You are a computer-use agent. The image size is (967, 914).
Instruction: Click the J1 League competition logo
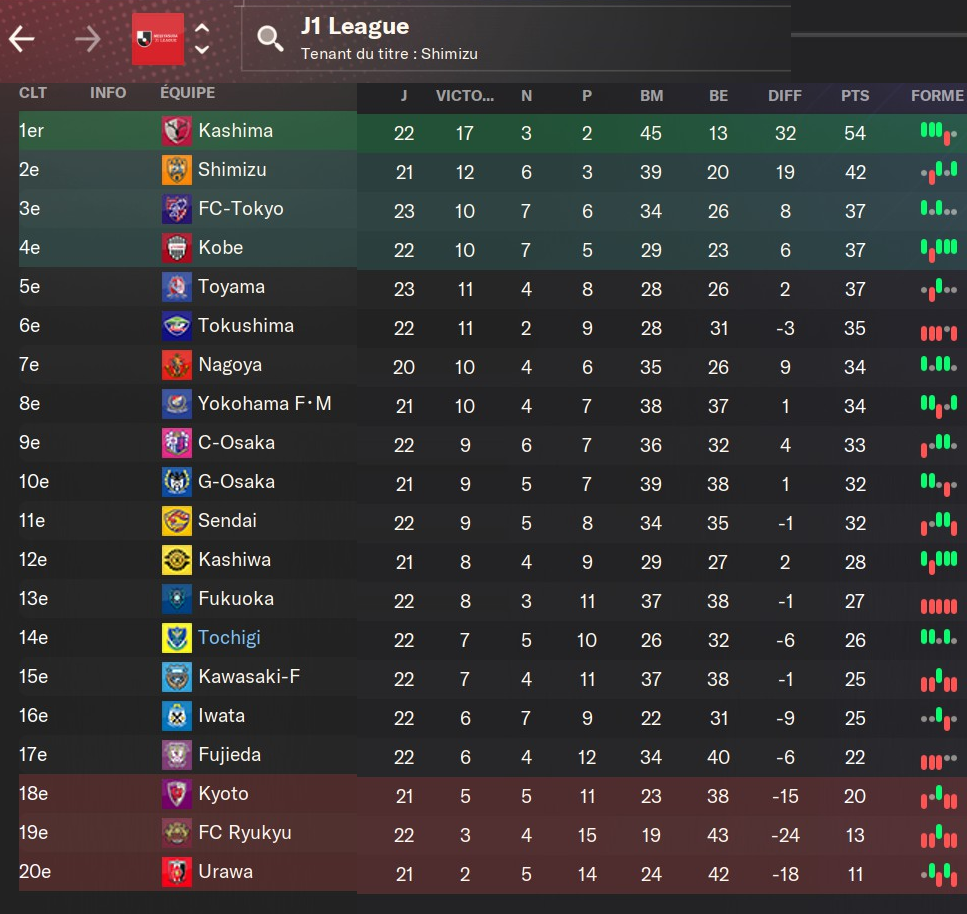(x=158, y=39)
